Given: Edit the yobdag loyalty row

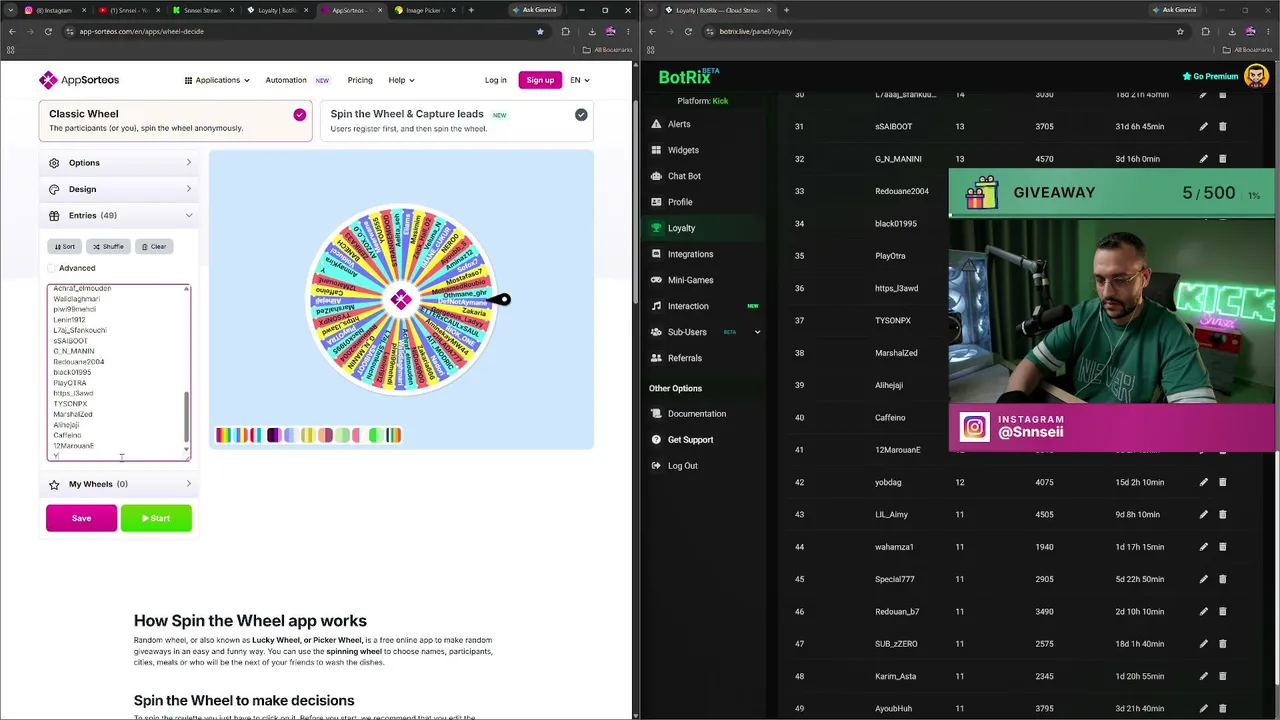Looking at the screenshot, I should pyautogui.click(x=1203, y=482).
